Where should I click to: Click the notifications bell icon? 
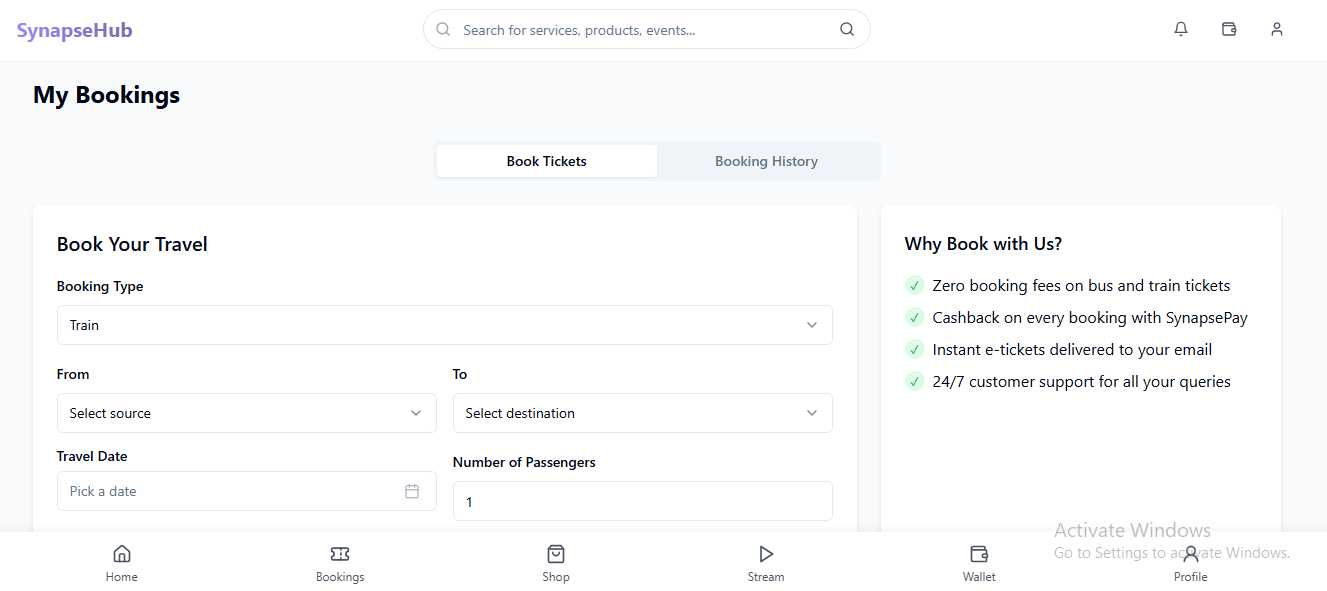(1181, 30)
